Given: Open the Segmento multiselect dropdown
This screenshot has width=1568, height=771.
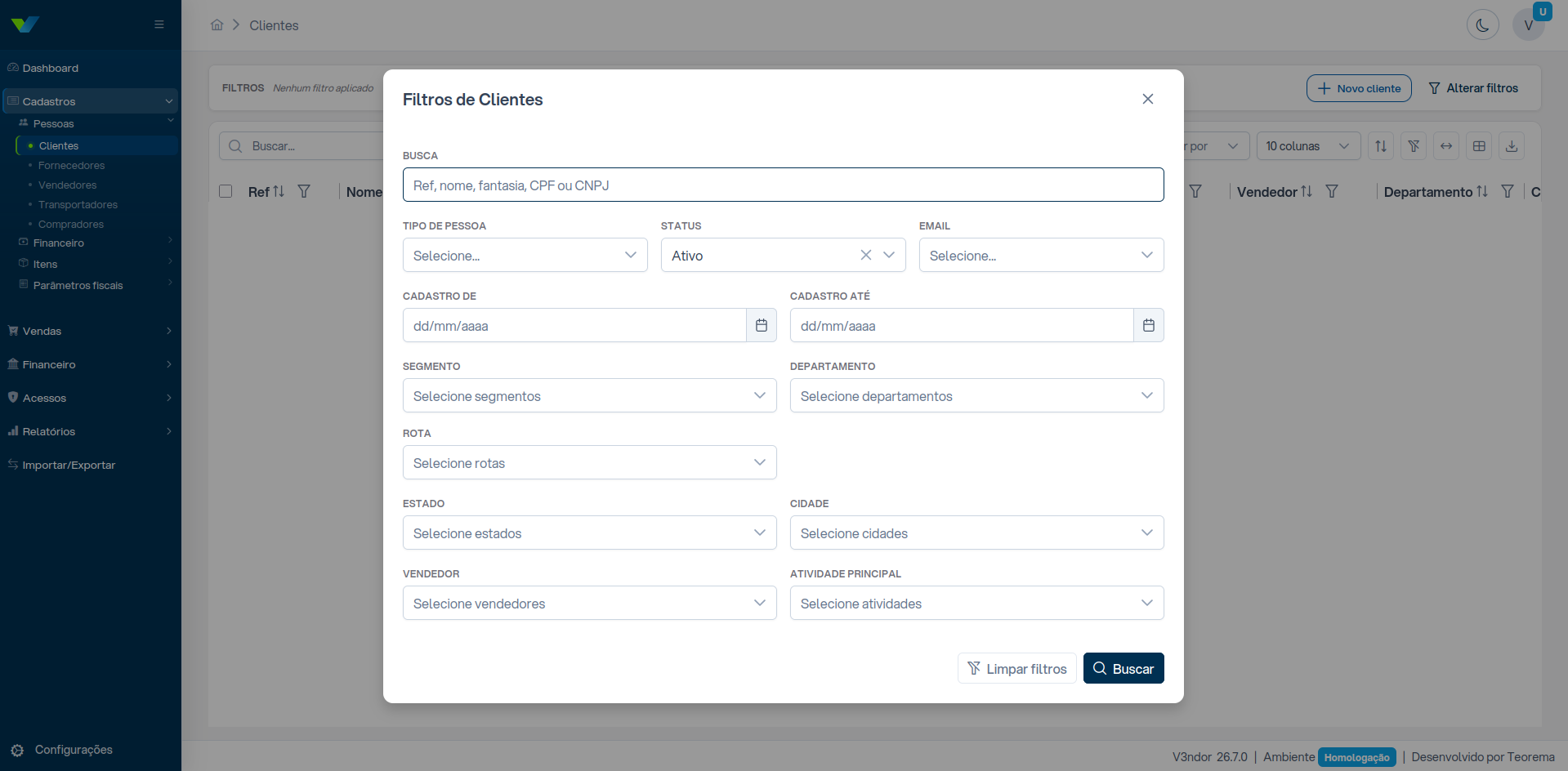Looking at the screenshot, I should [589, 395].
